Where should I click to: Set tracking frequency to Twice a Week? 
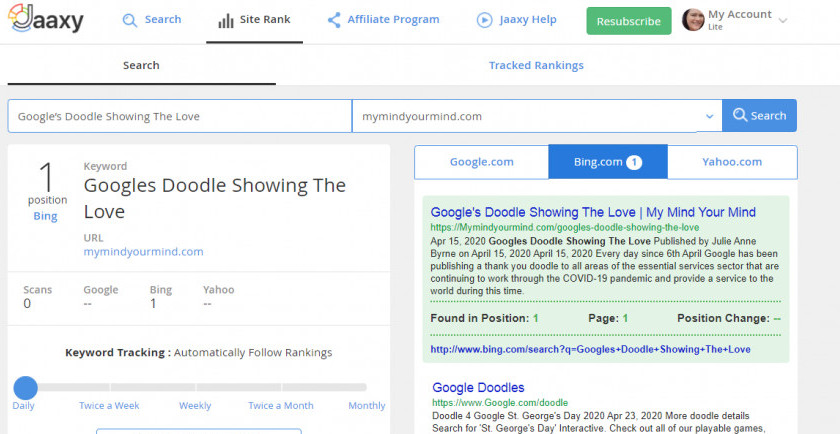point(109,406)
